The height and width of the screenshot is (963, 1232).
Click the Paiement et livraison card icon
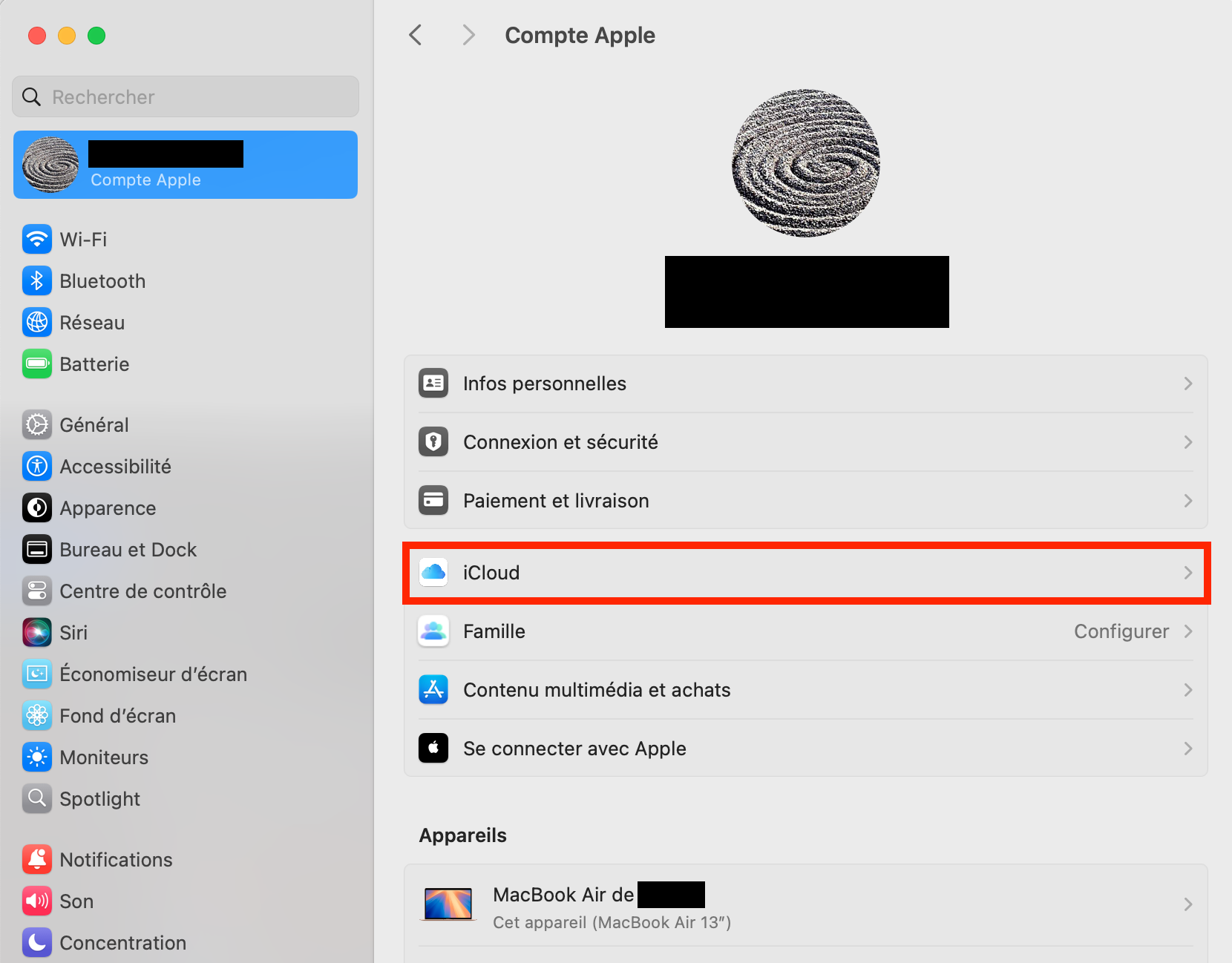pos(433,500)
